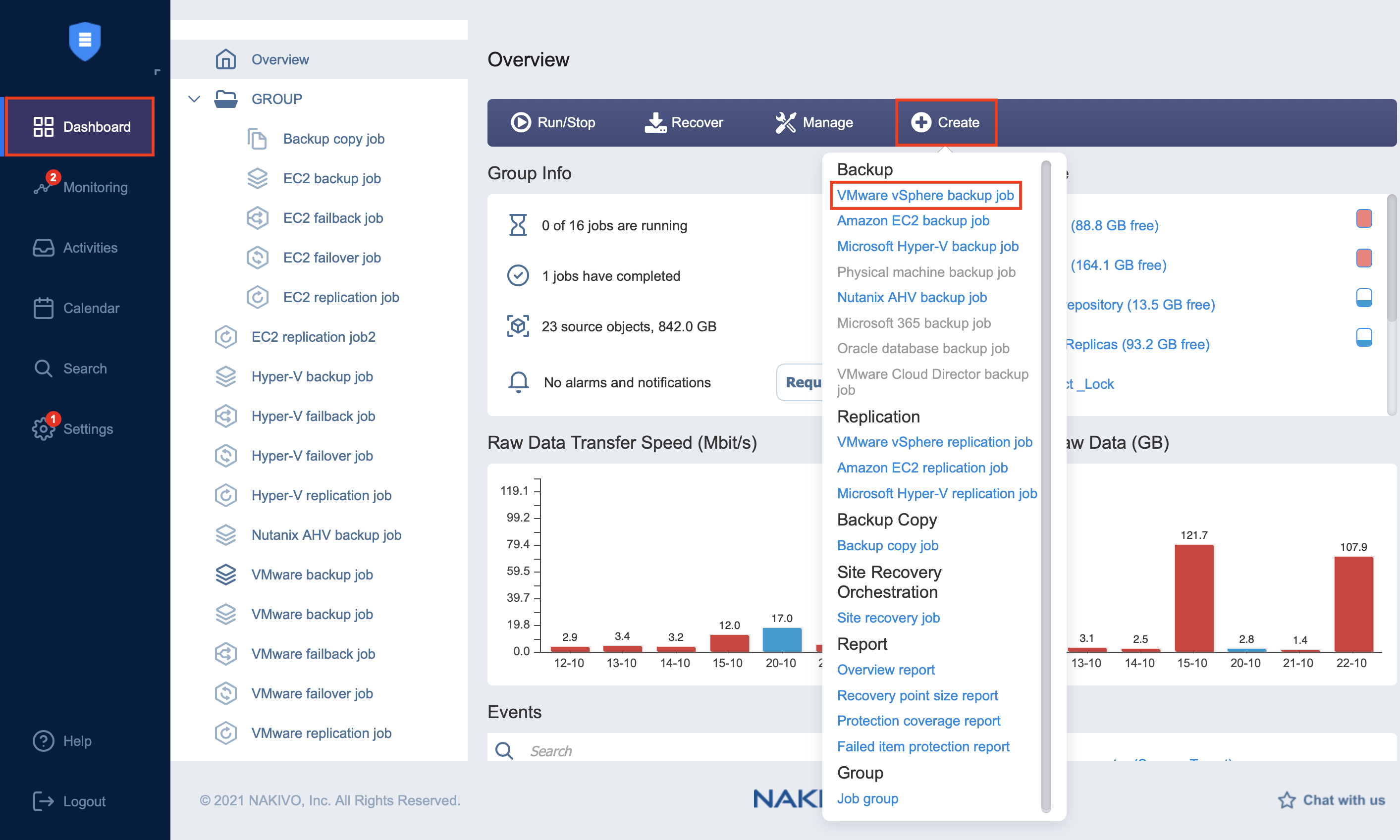Click the Create menu scrollbar

pos(1046,487)
